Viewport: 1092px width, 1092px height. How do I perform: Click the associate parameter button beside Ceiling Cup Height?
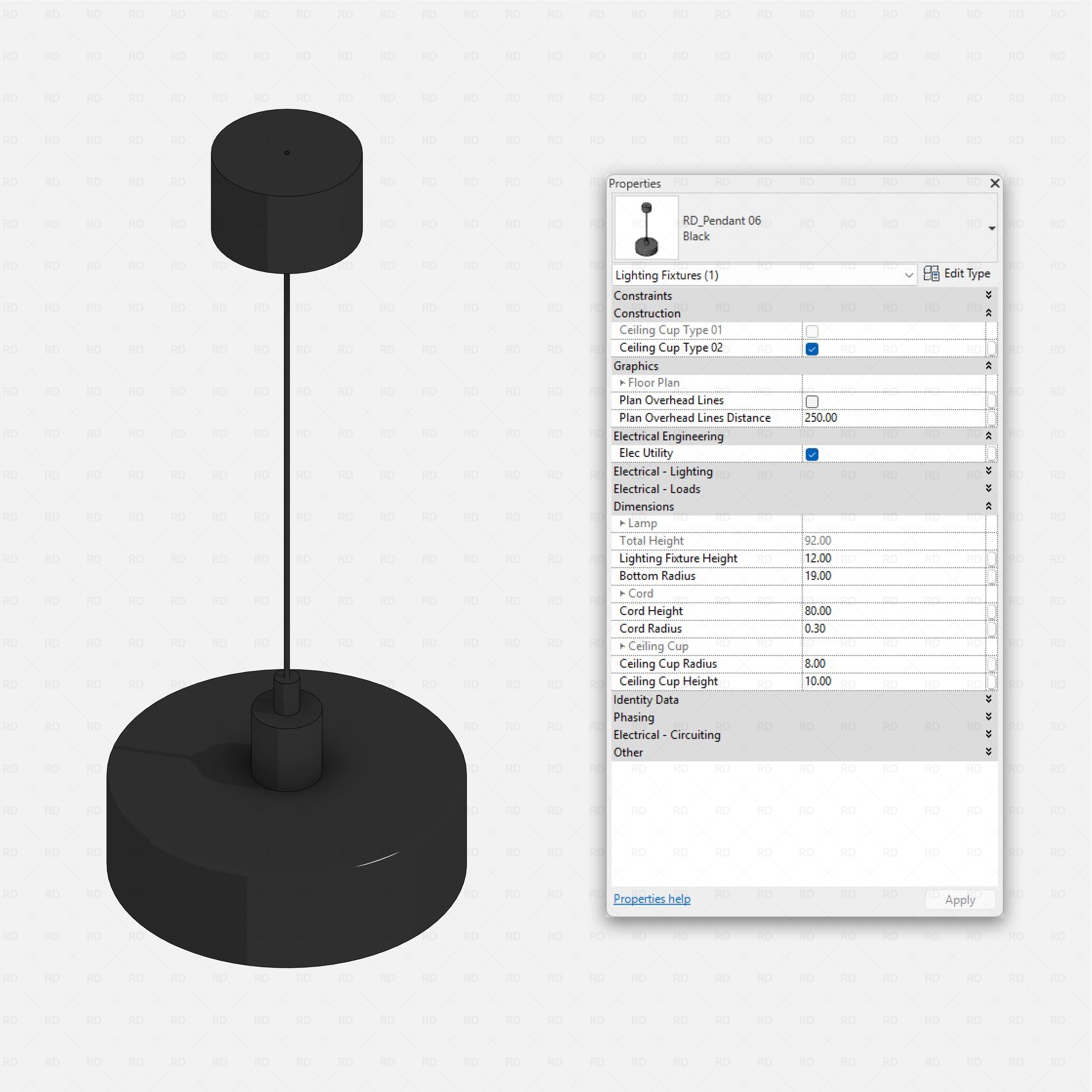[x=991, y=681]
